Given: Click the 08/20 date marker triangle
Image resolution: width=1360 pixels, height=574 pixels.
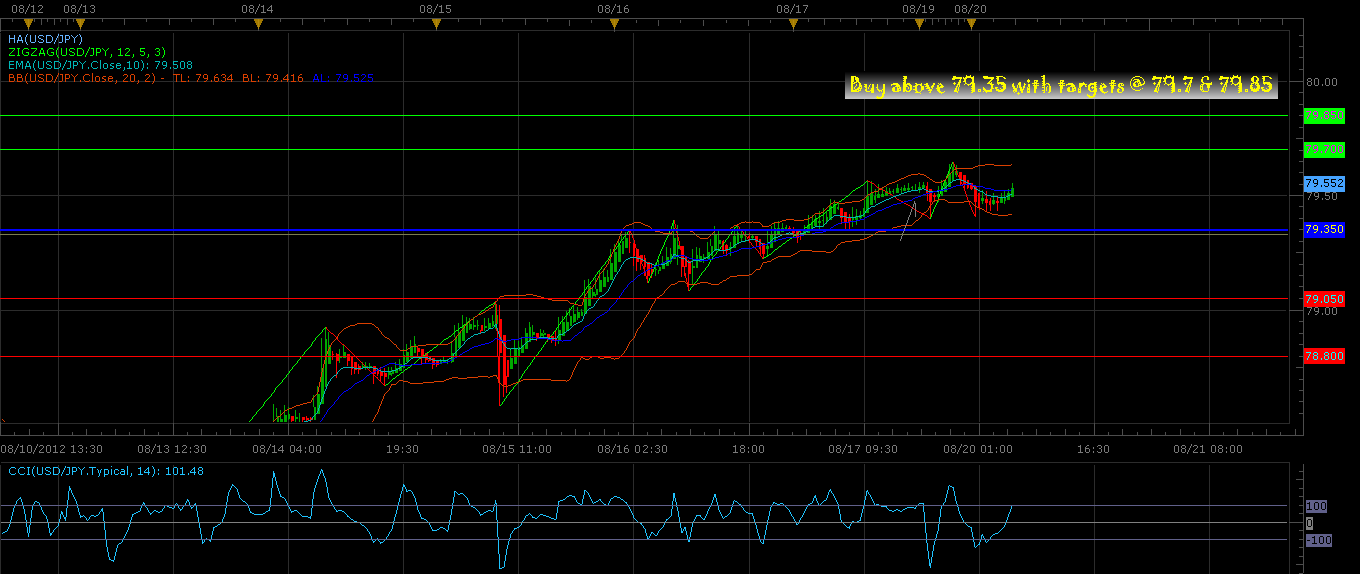Looking at the screenshot, I should [971, 23].
